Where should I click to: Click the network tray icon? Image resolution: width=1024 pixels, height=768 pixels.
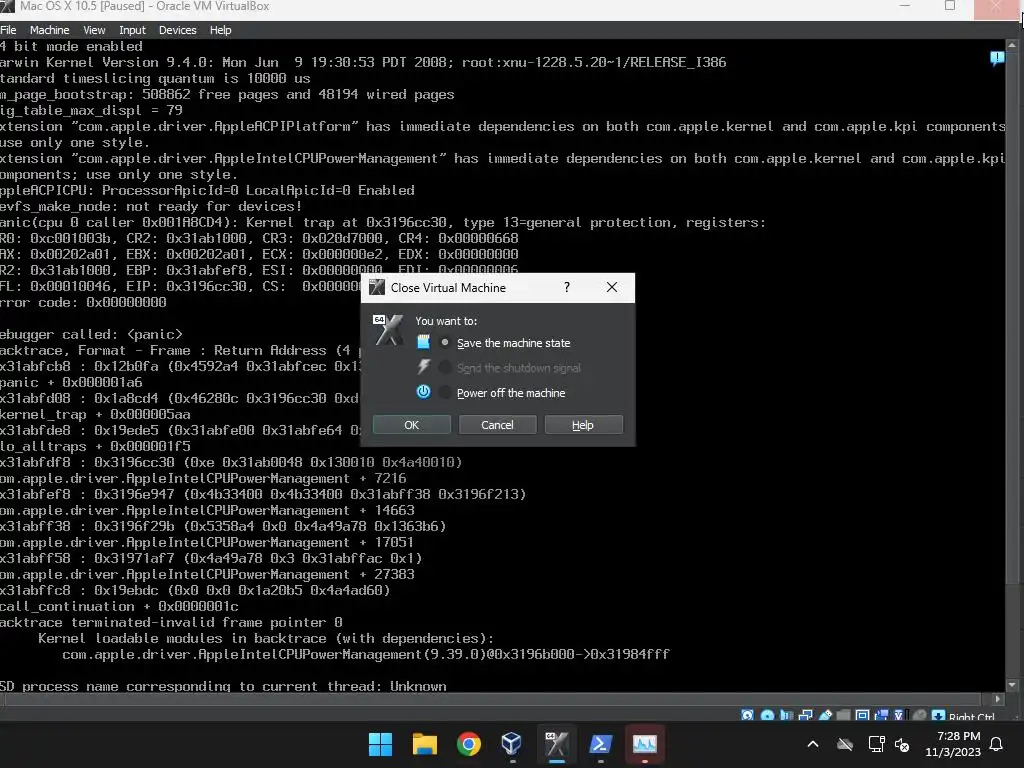[x=876, y=744]
